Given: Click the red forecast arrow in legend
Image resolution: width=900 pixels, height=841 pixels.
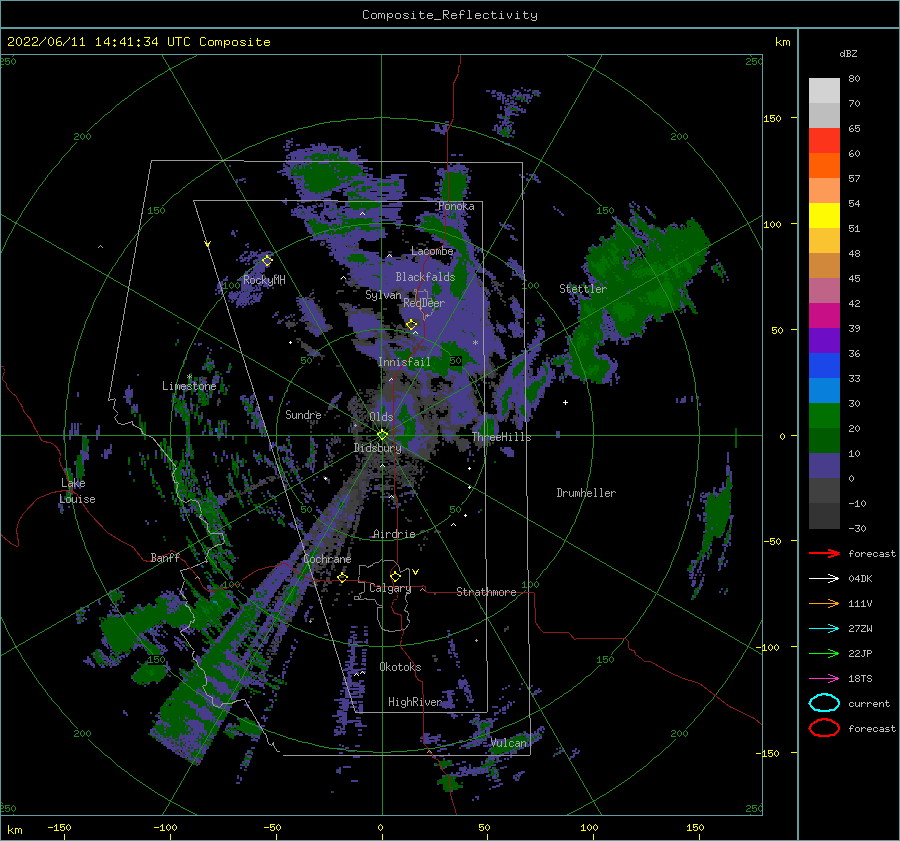Looking at the screenshot, I should tap(824, 553).
